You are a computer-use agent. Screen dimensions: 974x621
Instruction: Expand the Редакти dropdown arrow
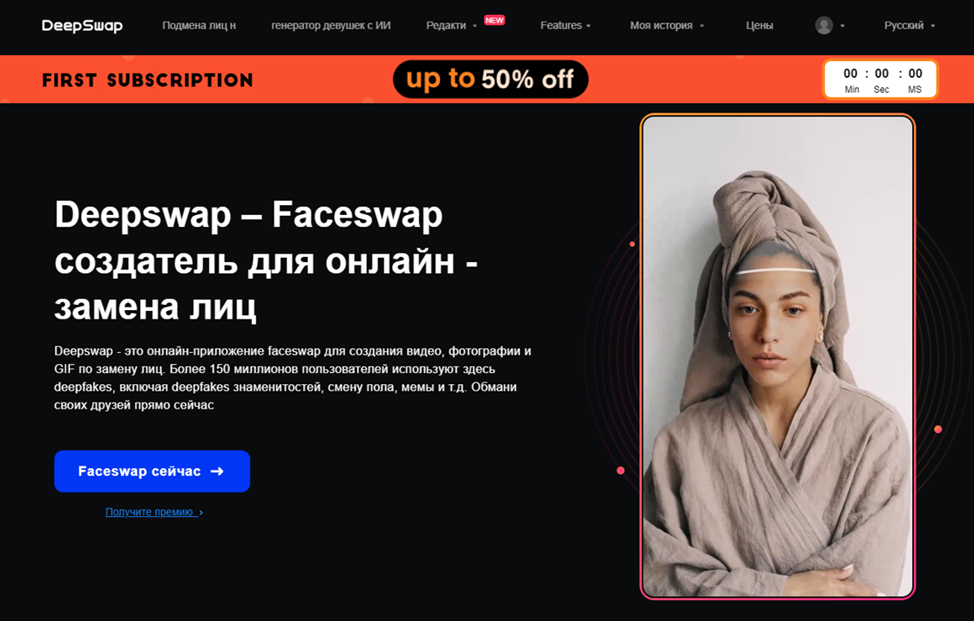pos(475,26)
